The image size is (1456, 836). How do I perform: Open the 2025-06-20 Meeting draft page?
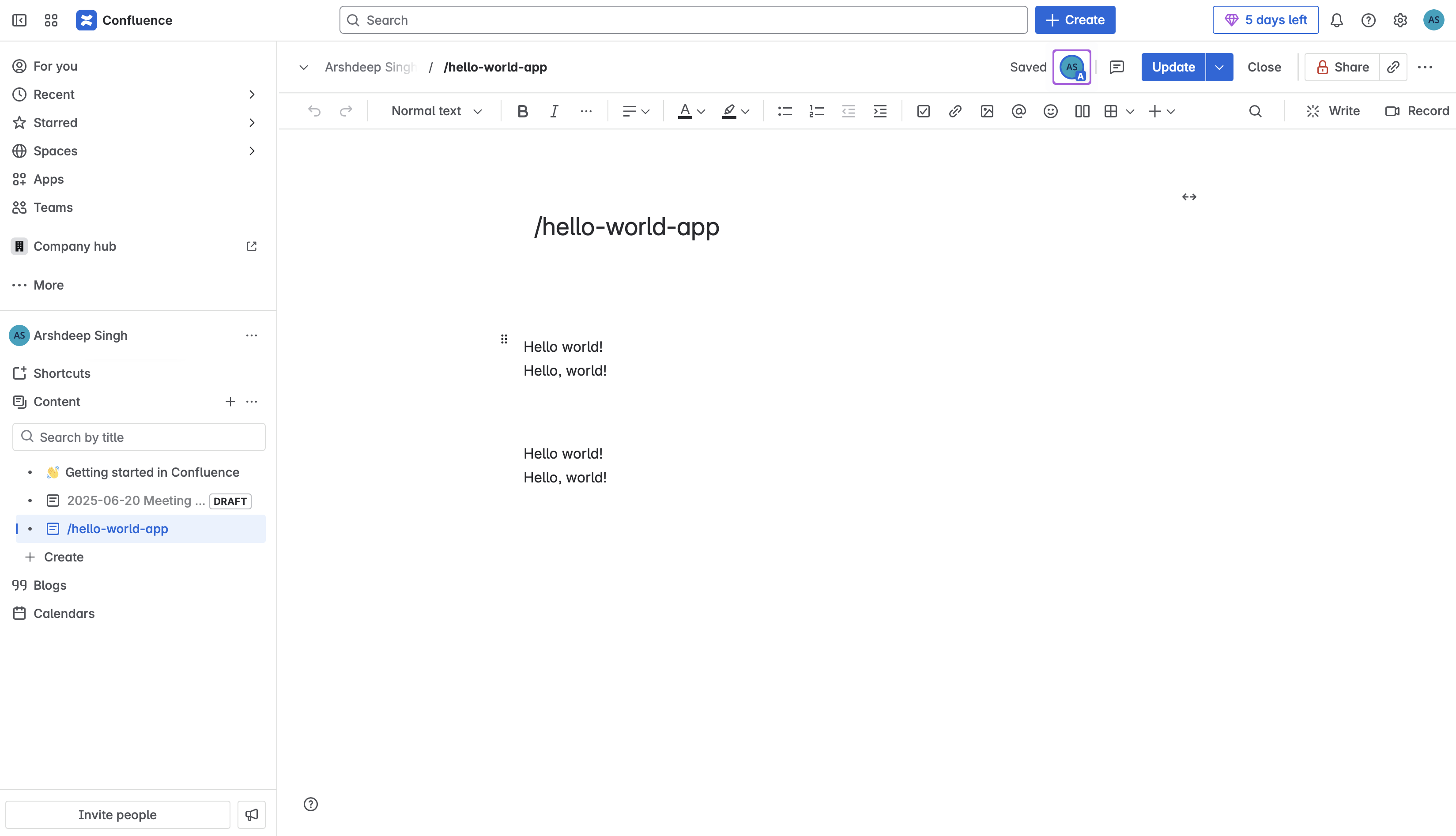click(136, 501)
